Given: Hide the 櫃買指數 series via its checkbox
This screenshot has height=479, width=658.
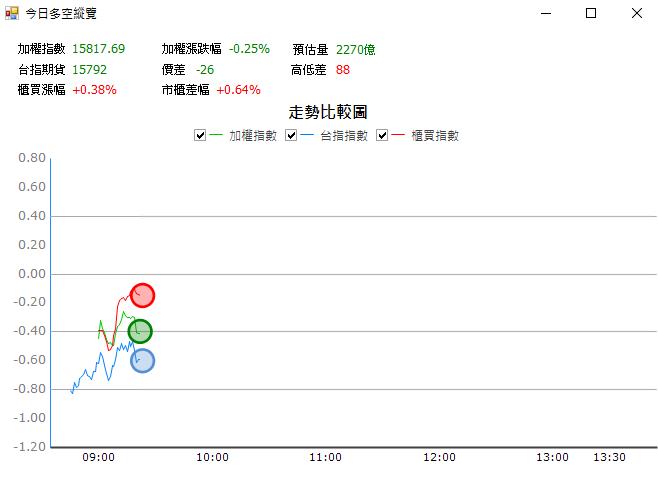Looking at the screenshot, I should [x=383, y=136].
